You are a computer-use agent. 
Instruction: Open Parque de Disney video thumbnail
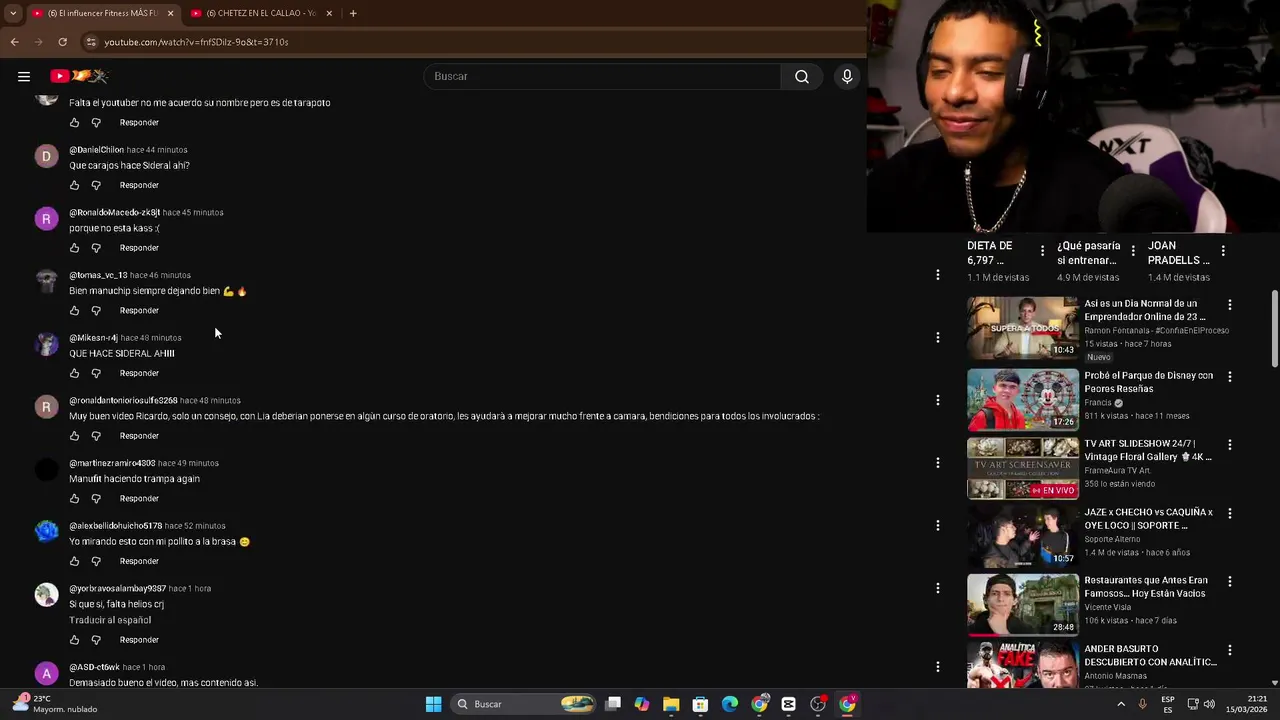[x=1022, y=399]
